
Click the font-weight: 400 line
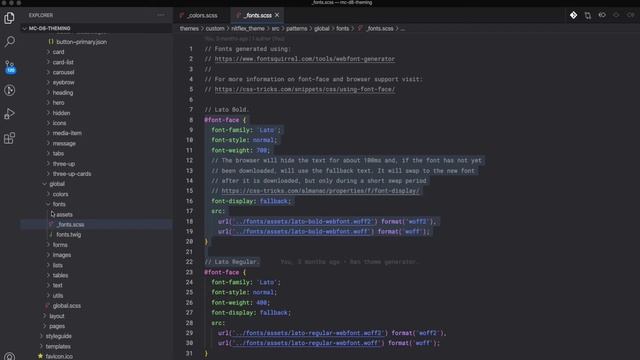pyautogui.click(x=240, y=302)
